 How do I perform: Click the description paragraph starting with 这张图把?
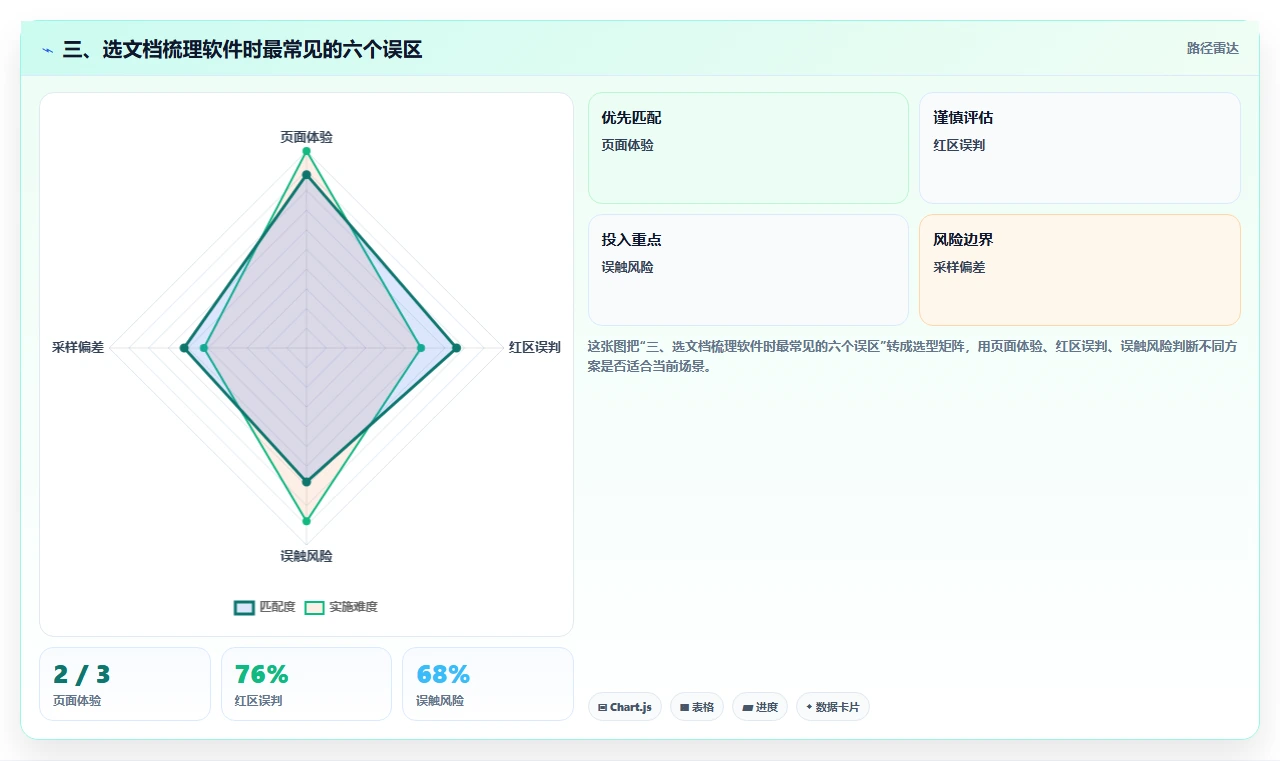[914, 356]
